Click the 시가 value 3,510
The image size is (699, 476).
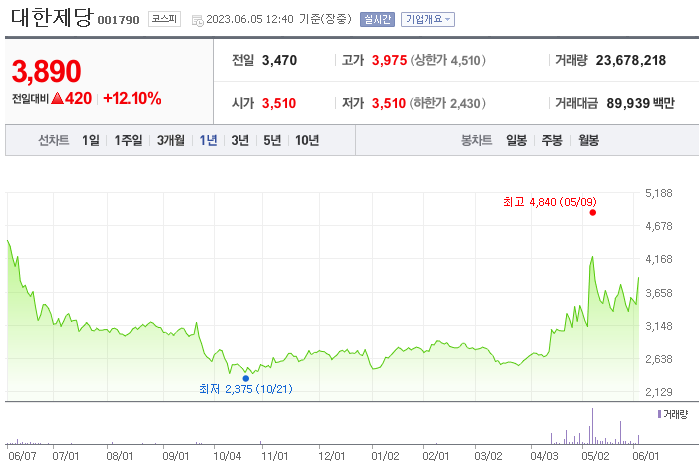coord(279,103)
